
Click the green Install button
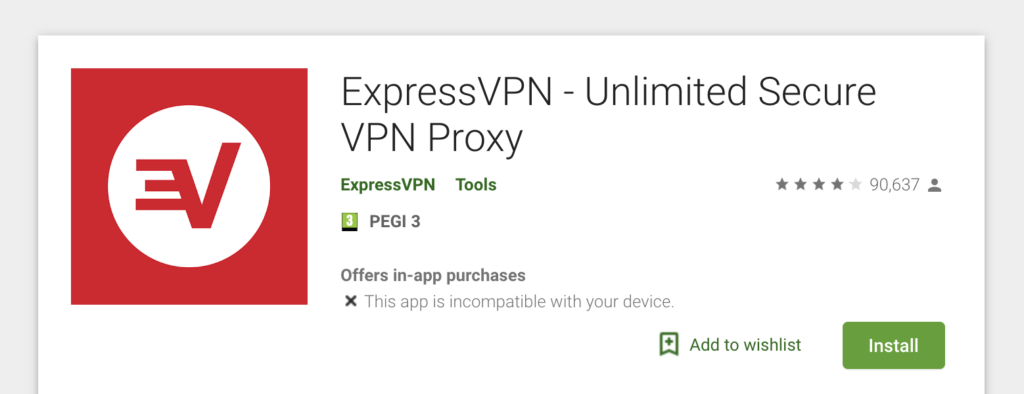click(x=893, y=346)
